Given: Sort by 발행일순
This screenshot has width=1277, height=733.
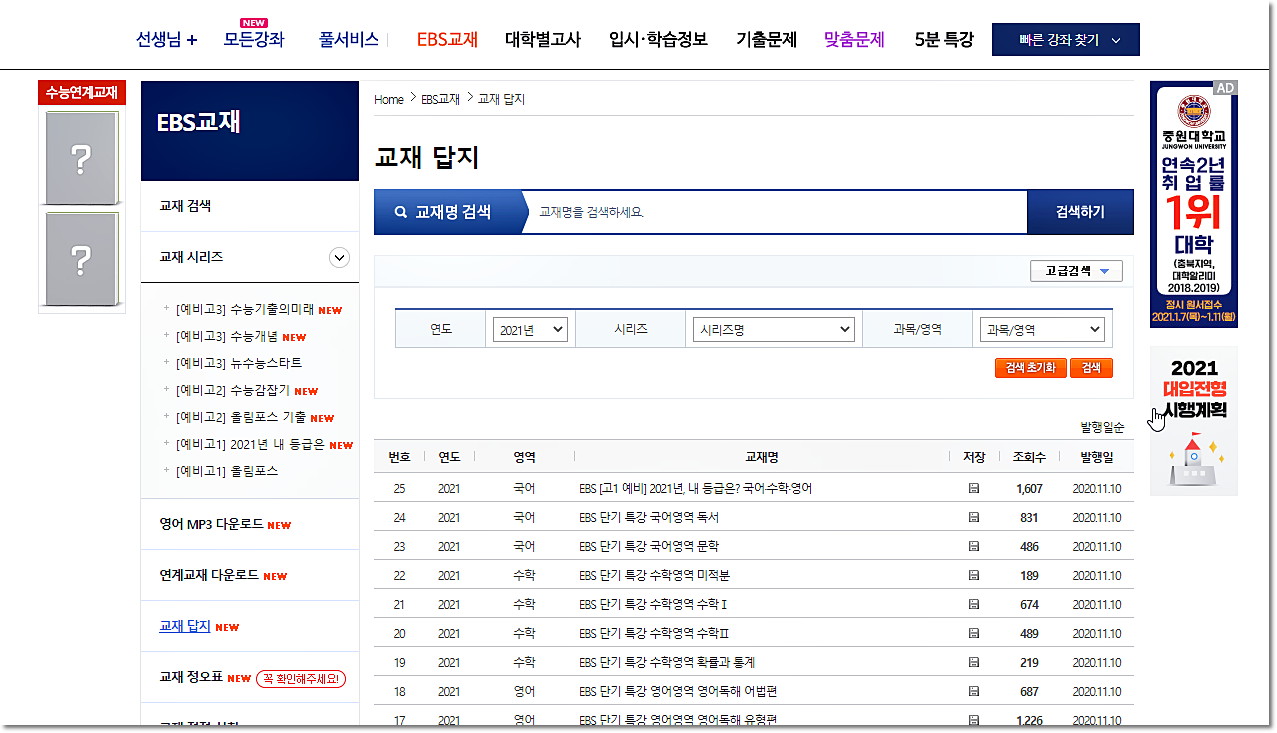Looking at the screenshot, I should [x=1102, y=427].
